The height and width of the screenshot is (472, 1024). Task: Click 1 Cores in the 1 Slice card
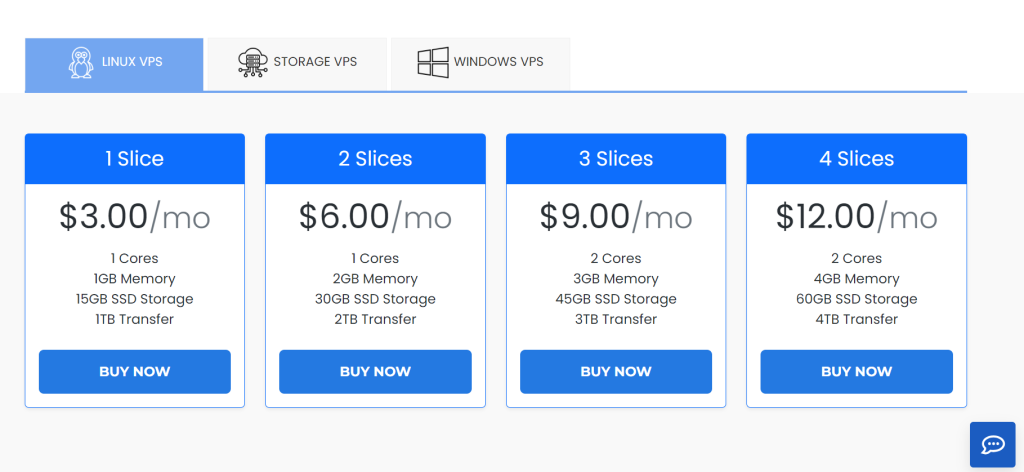click(x=135, y=259)
